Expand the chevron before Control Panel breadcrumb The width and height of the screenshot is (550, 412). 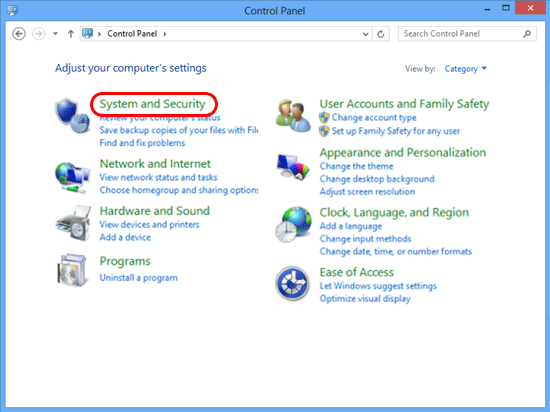[100, 34]
